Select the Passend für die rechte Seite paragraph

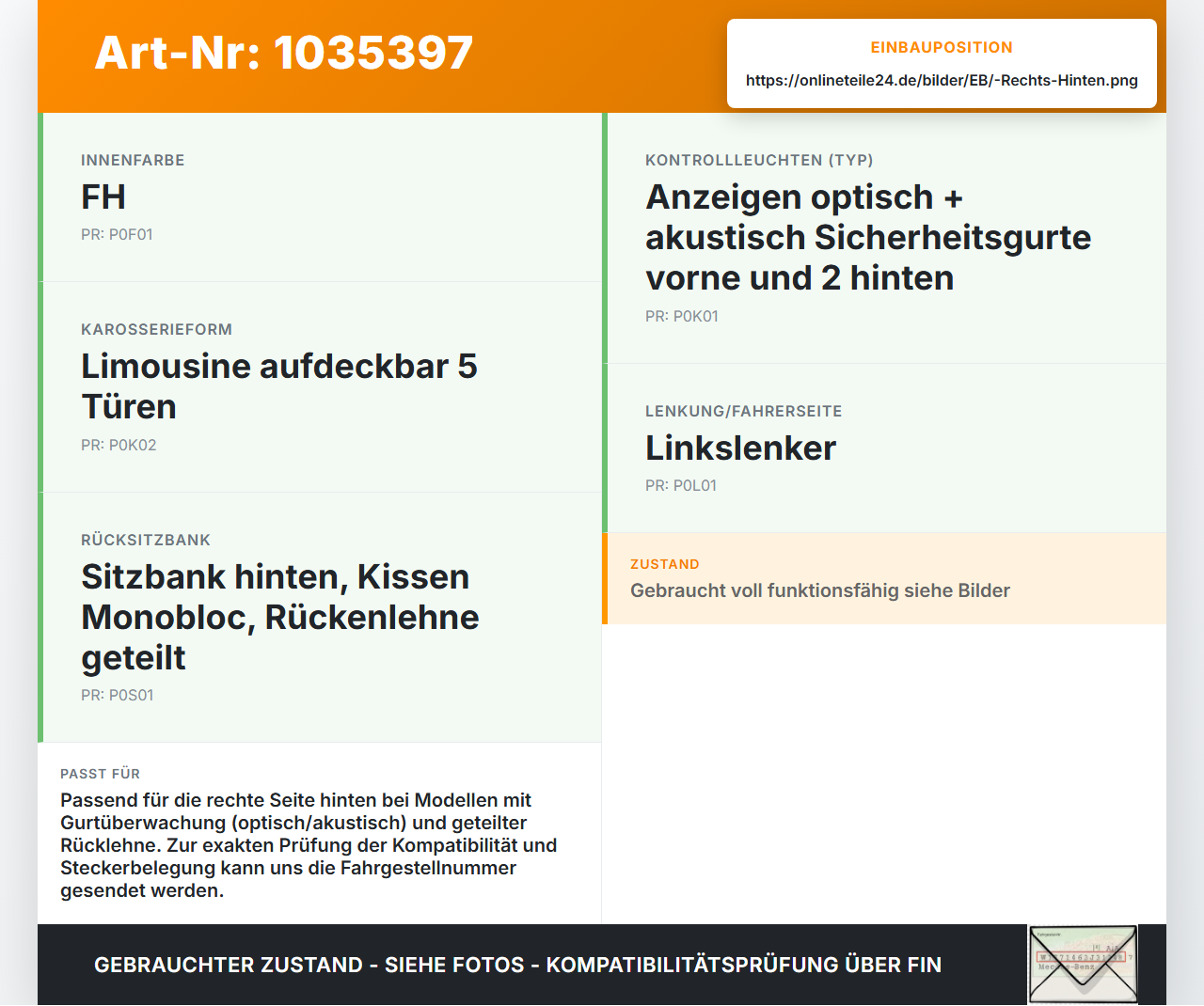pos(309,845)
